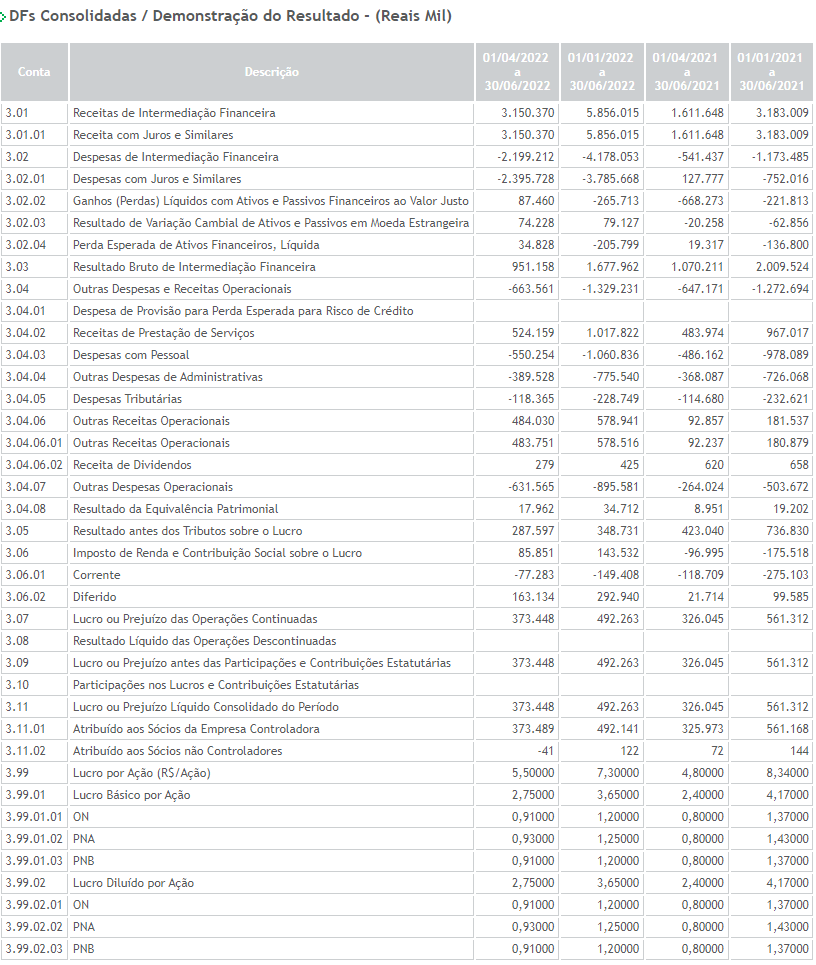Click value -647.171 in row 3.04
Viewport: 816px width, 965px height.
click(699, 289)
